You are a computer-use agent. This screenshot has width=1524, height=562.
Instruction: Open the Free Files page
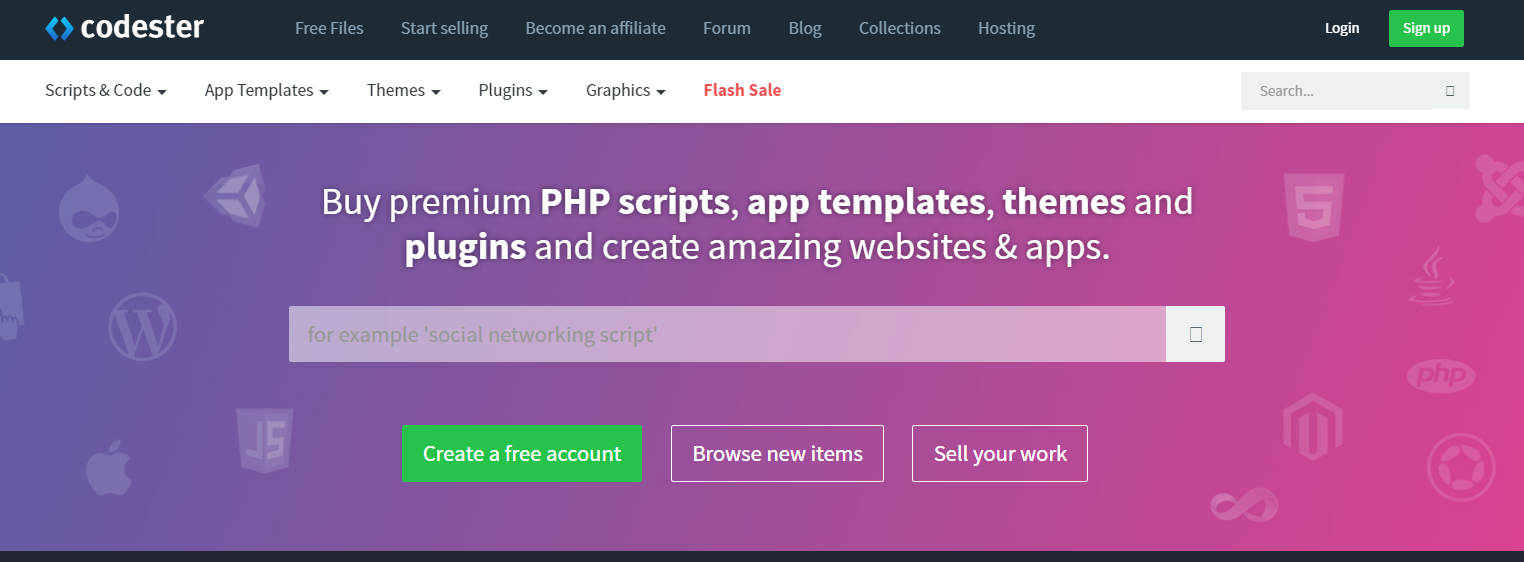pyautogui.click(x=329, y=28)
